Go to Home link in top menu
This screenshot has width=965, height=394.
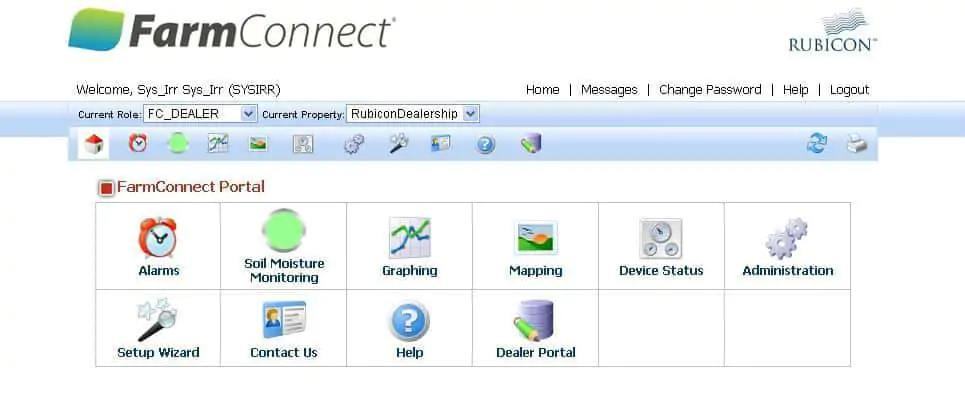click(x=543, y=90)
